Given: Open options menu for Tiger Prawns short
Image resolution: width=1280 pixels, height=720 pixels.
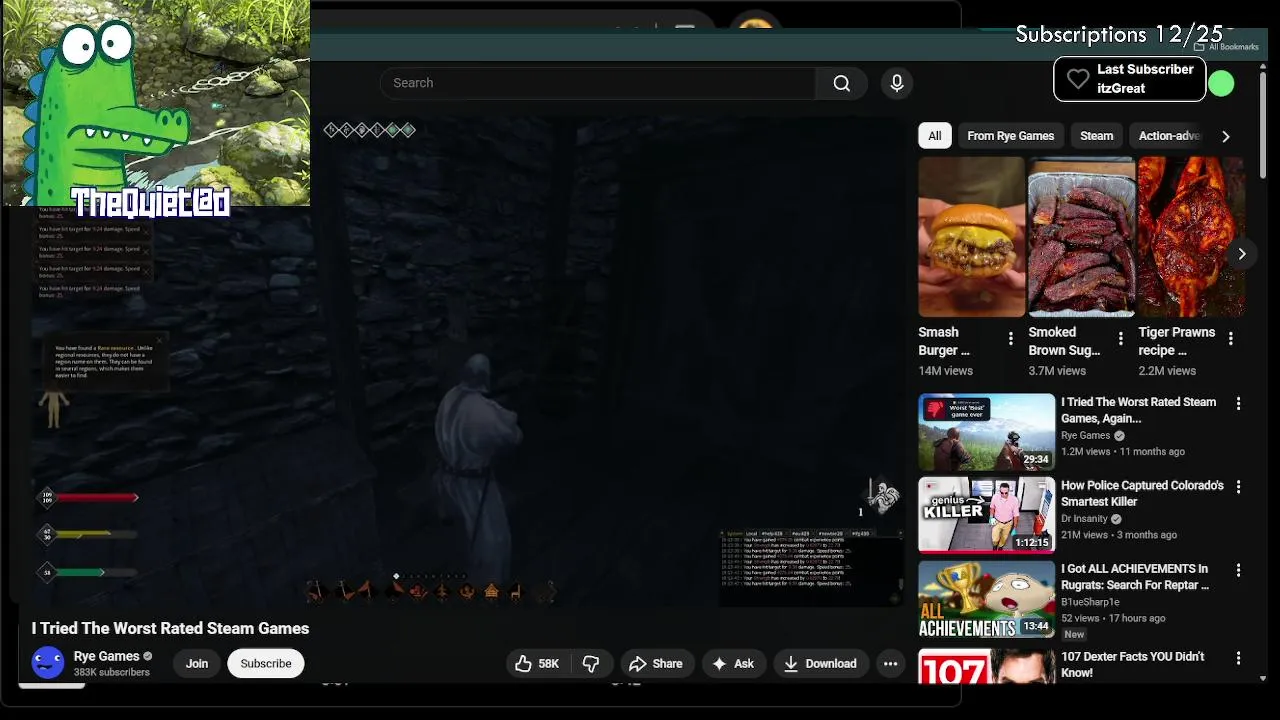Looking at the screenshot, I should 1230,339.
